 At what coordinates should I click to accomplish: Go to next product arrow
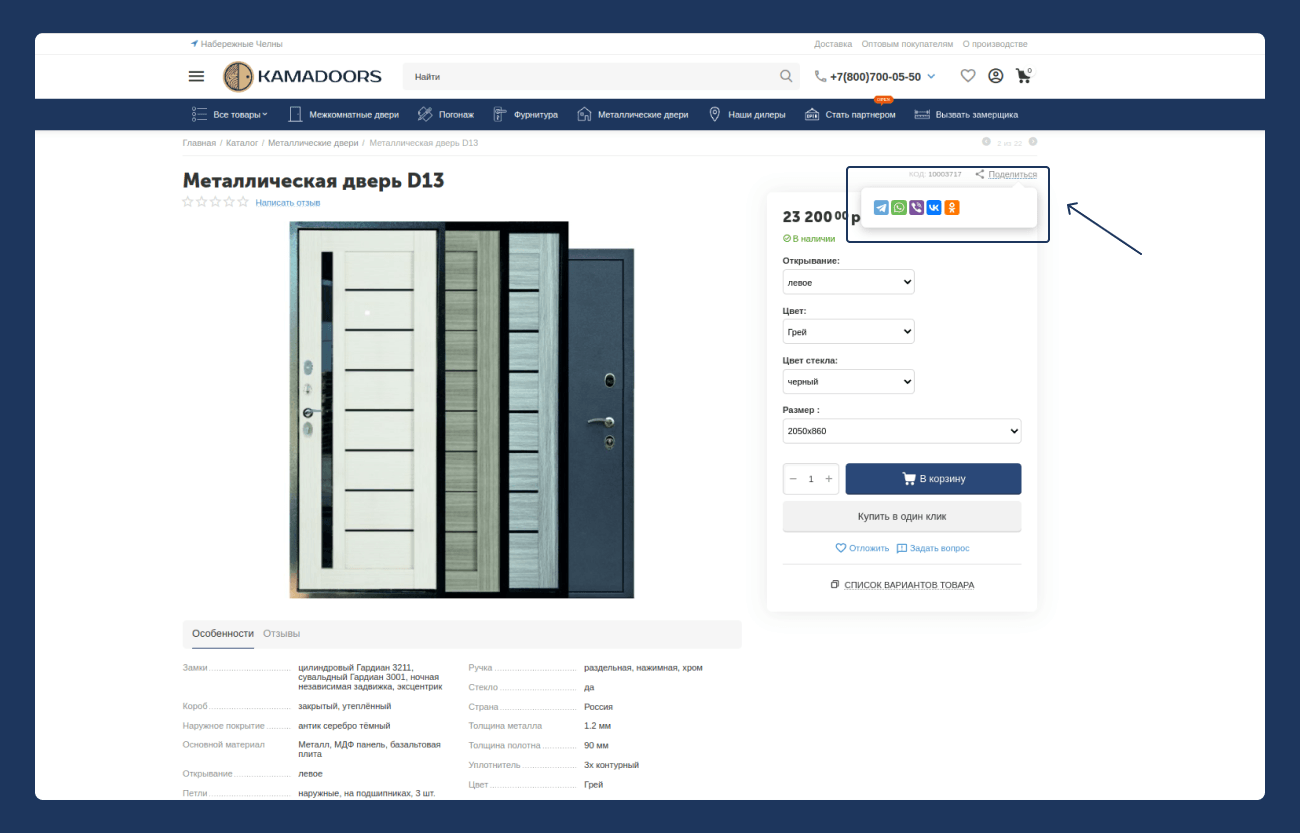point(1033,142)
